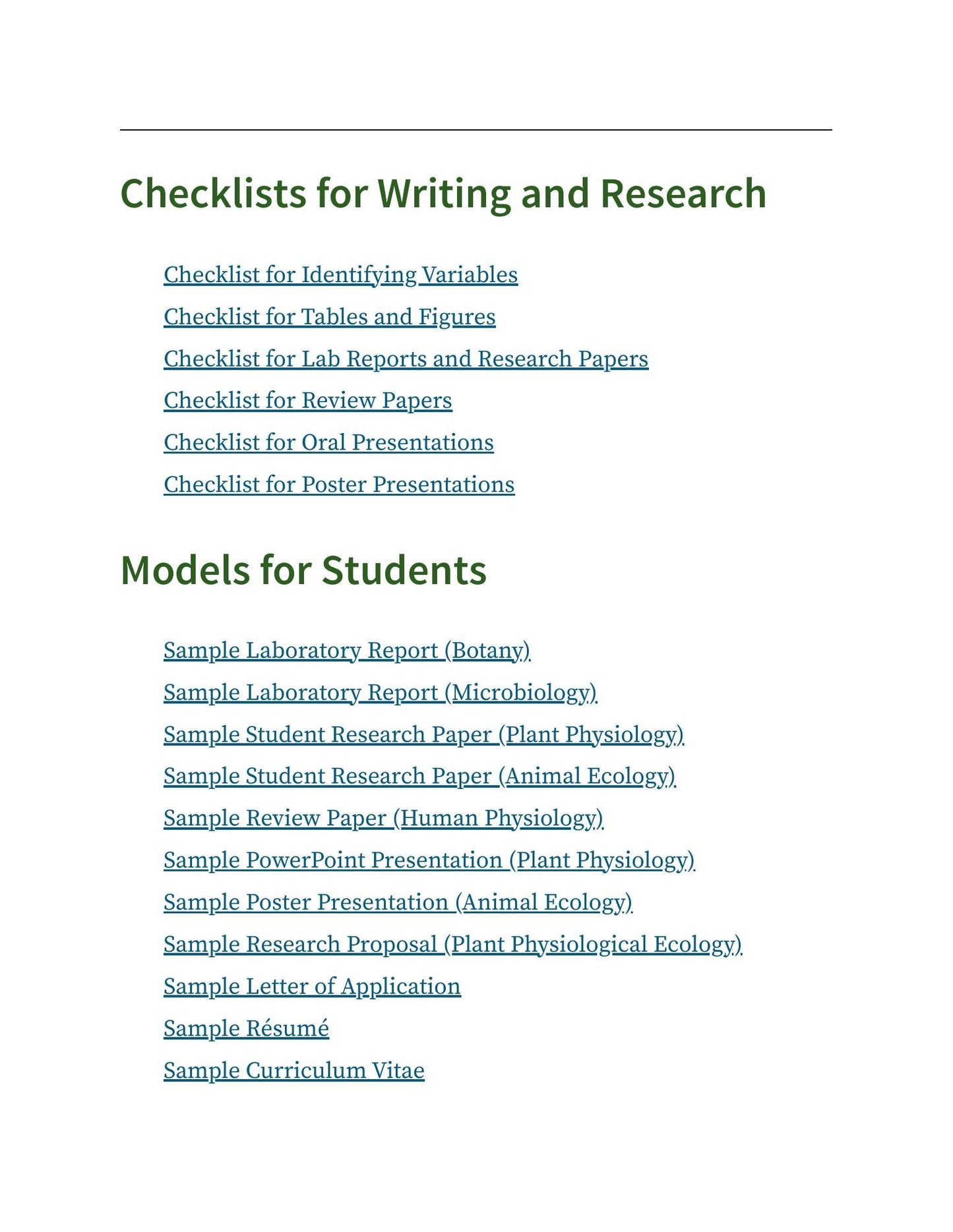Select Sample Review Paper (Human Physiology)
The image size is (953, 1232).
pyautogui.click(x=383, y=818)
